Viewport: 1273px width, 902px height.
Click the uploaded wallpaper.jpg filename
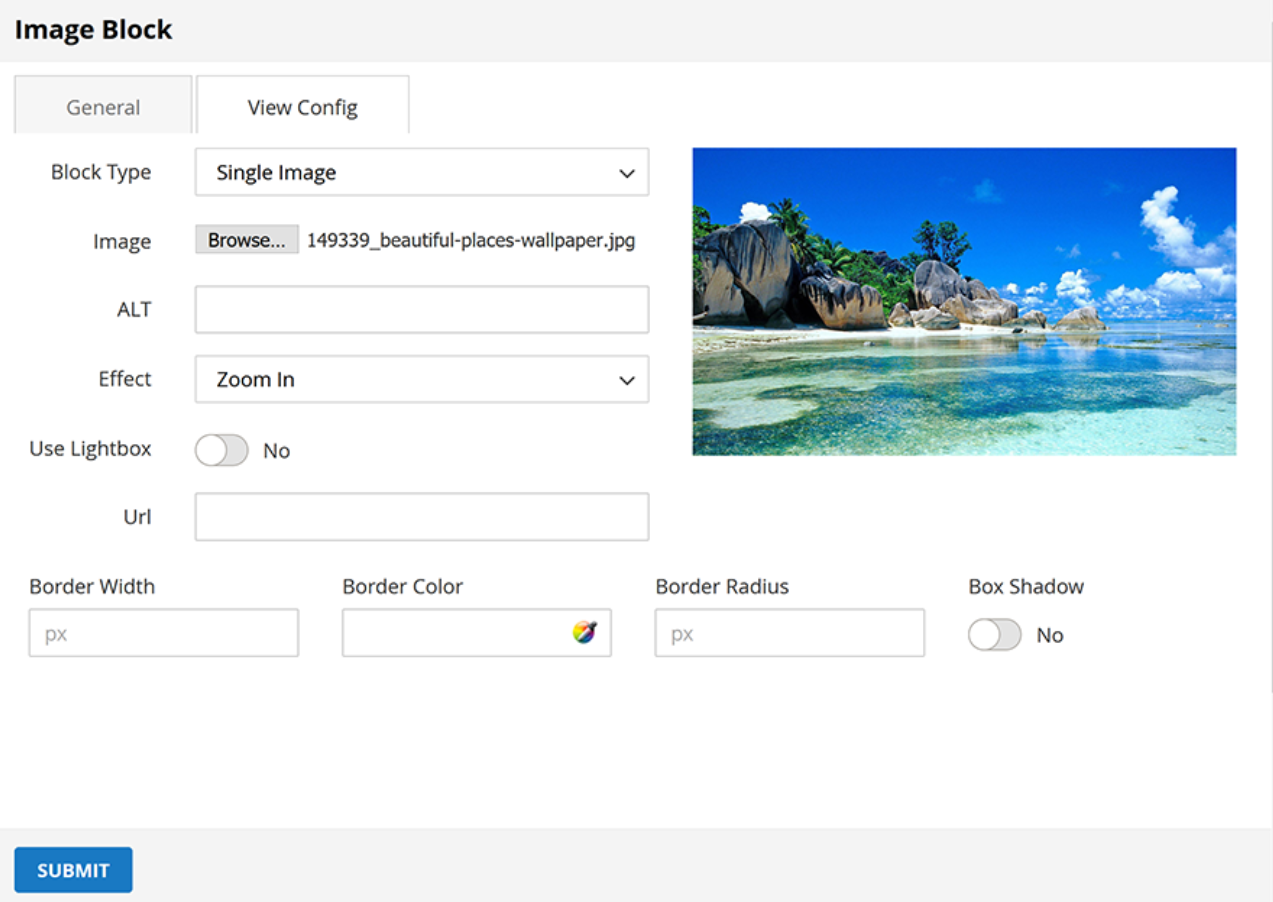(470, 240)
